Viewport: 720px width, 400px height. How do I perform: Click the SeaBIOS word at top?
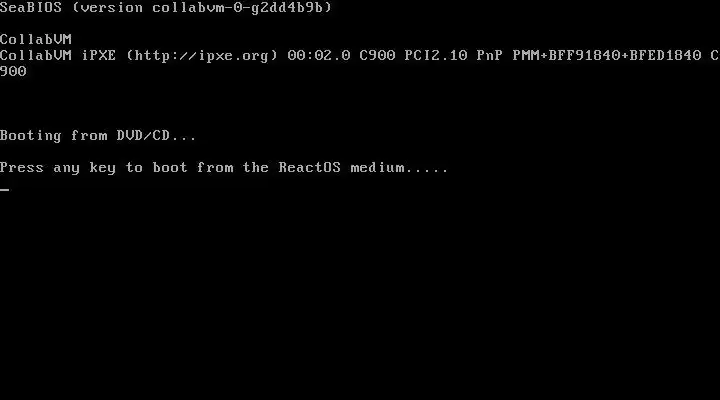tap(31, 7)
